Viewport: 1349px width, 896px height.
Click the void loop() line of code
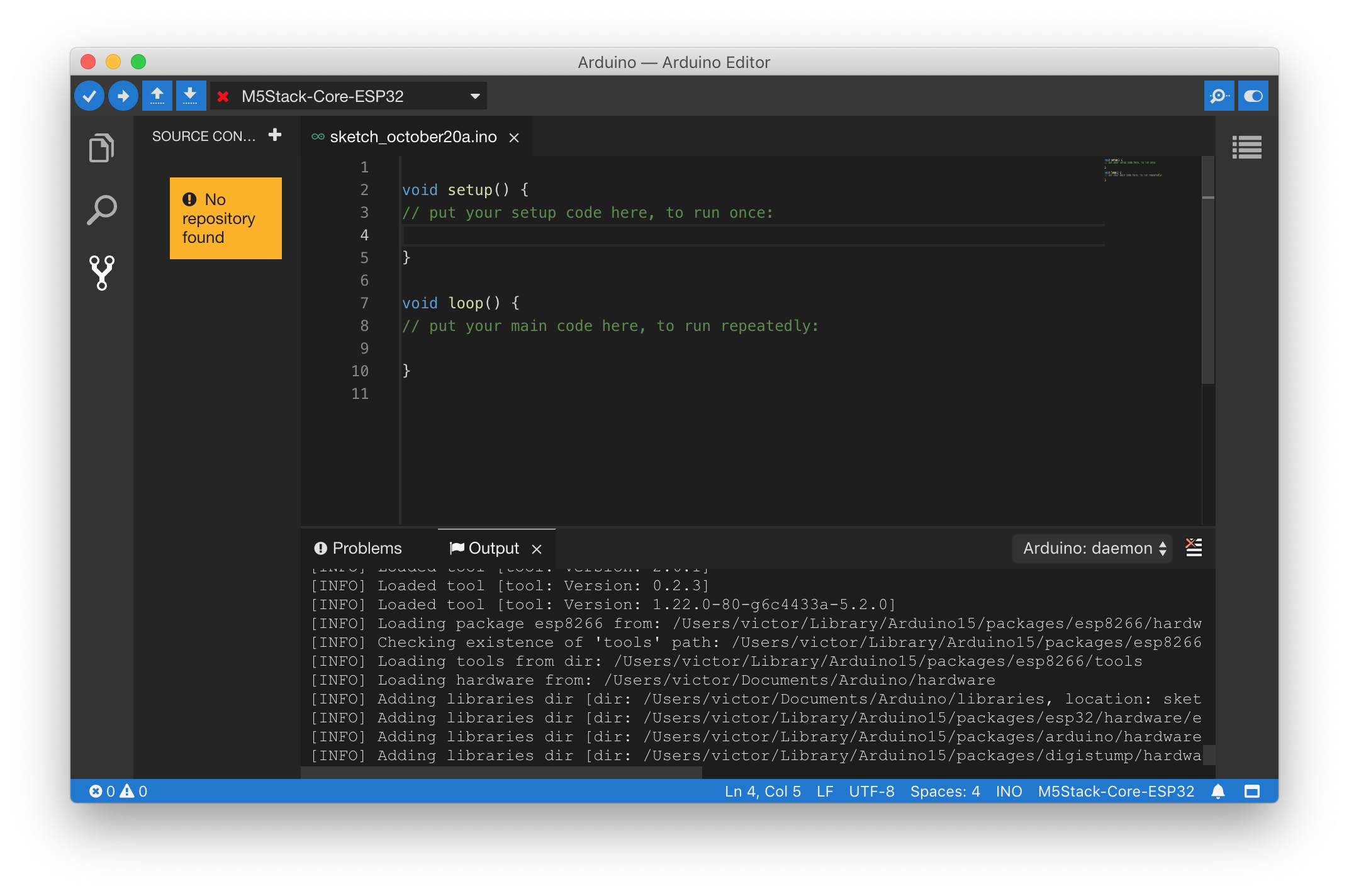click(x=461, y=303)
